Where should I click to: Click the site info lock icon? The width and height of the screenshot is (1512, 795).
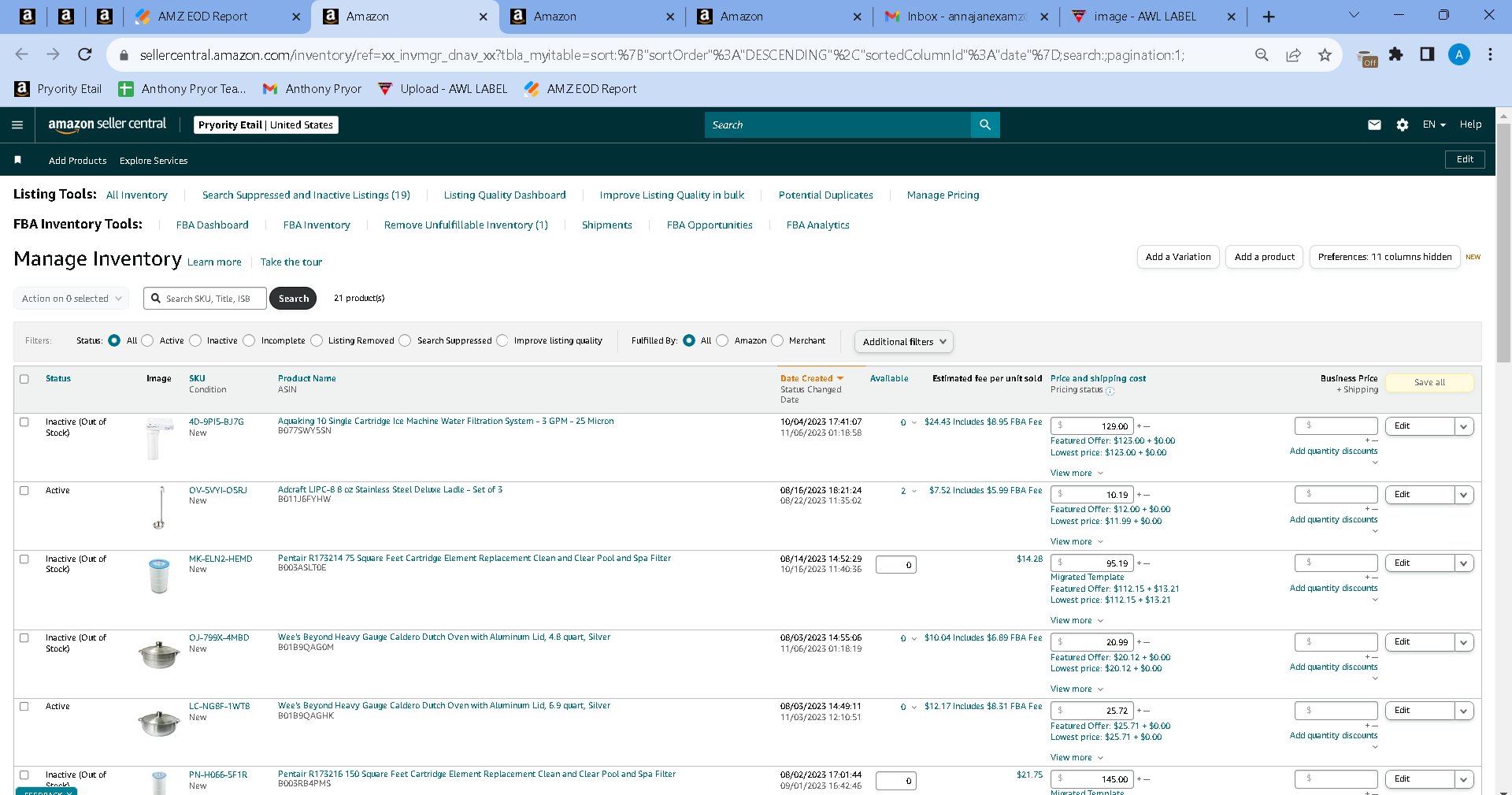pyautogui.click(x=124, y=55)
